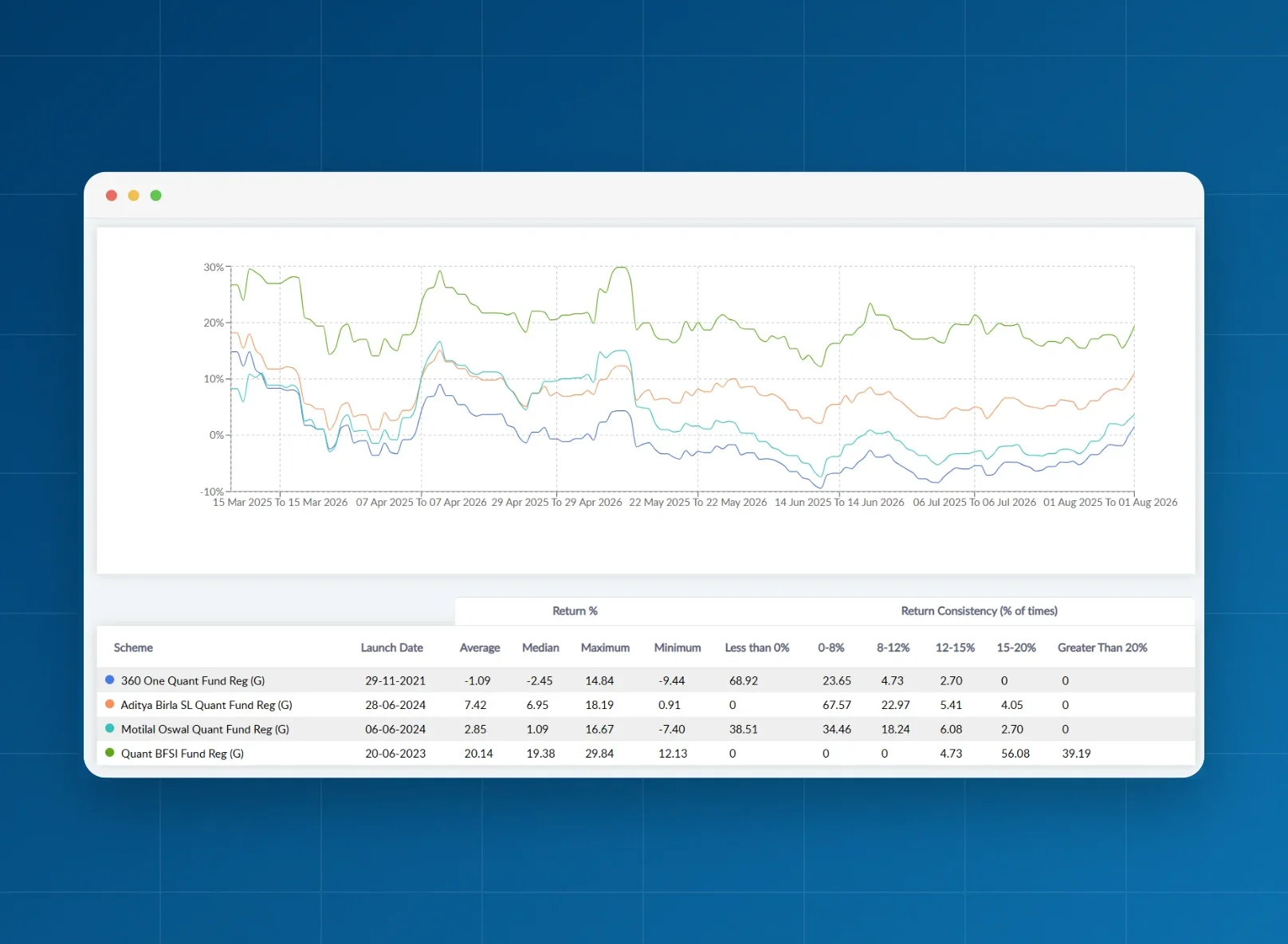Click the 0-8% value 67.57
This screenshot has width=1288, height=944.
(837, 705)
